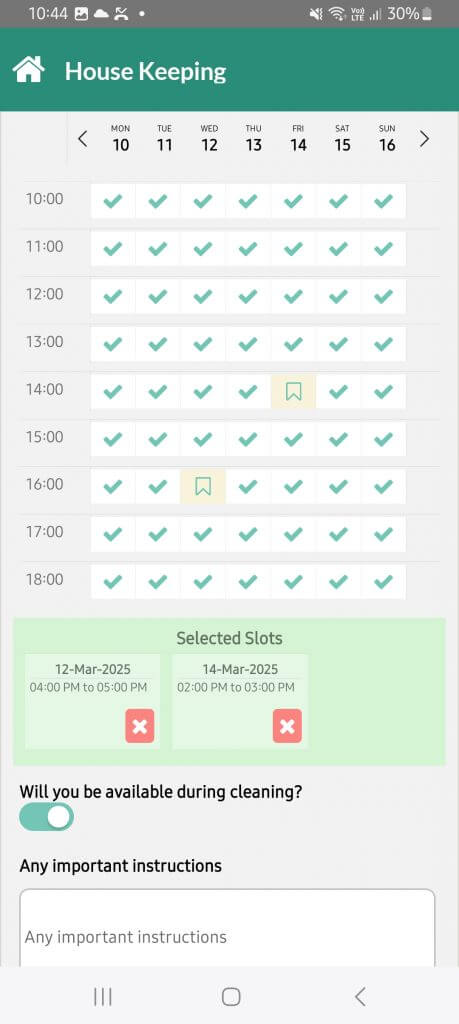Remove the 14-Mar-2025 selected slot
Screen dimensions: 459x1024
pyautogui.click(x=287, y=726)
